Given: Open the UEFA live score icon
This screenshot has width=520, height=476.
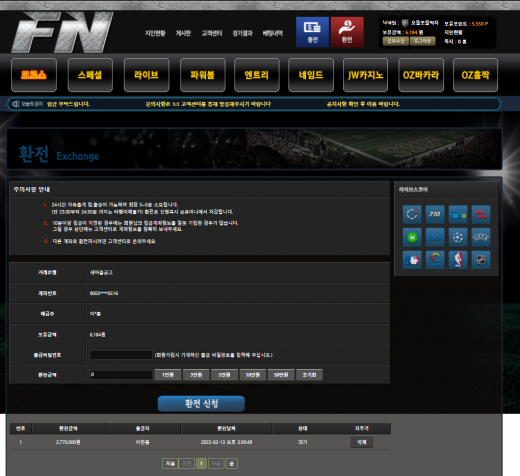Looking at the screenshot, I should click(x=481, y=237).
